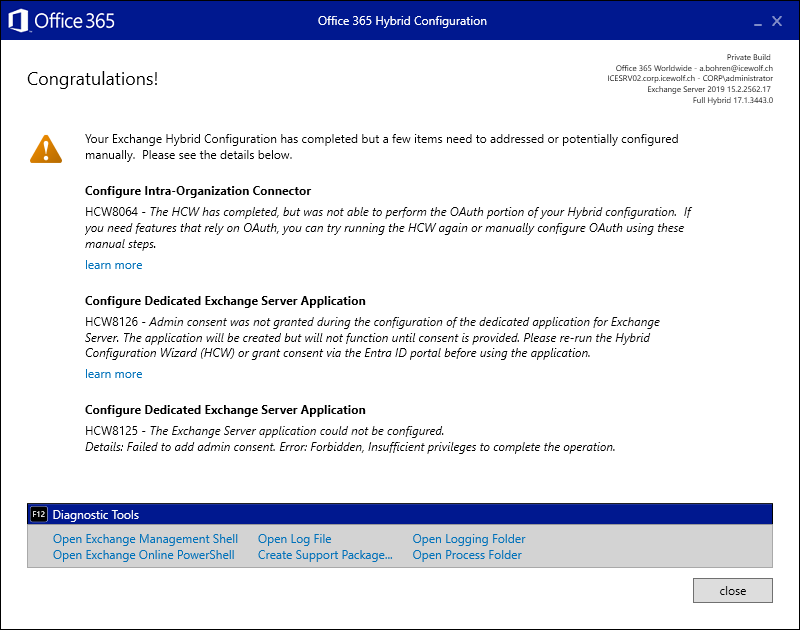The width and height of the screenshot is (800, 630).
Task: Click the close button at bottom right
Action: (733, 591)
